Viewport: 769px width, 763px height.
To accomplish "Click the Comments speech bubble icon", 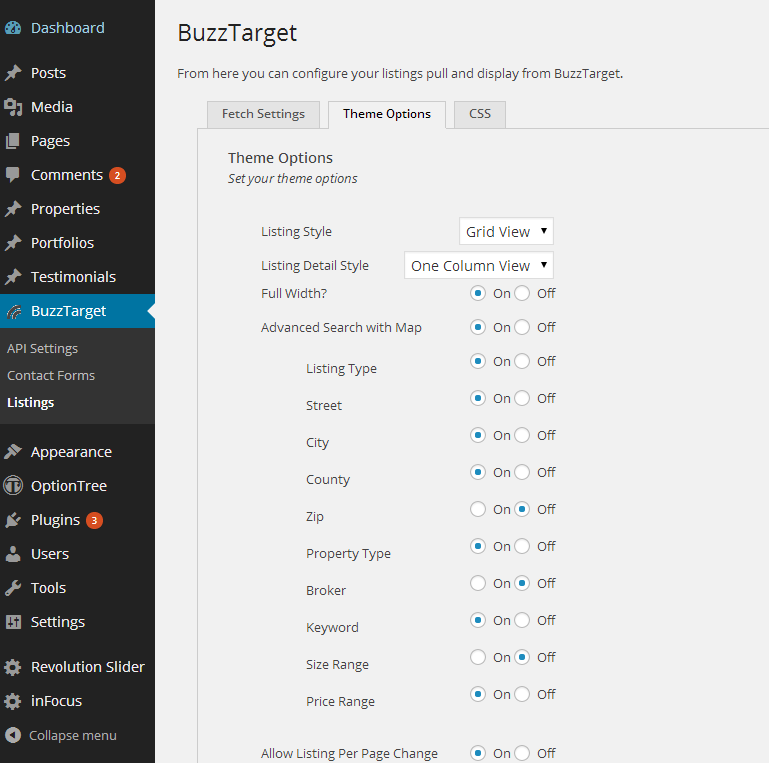I will [13, 175].
